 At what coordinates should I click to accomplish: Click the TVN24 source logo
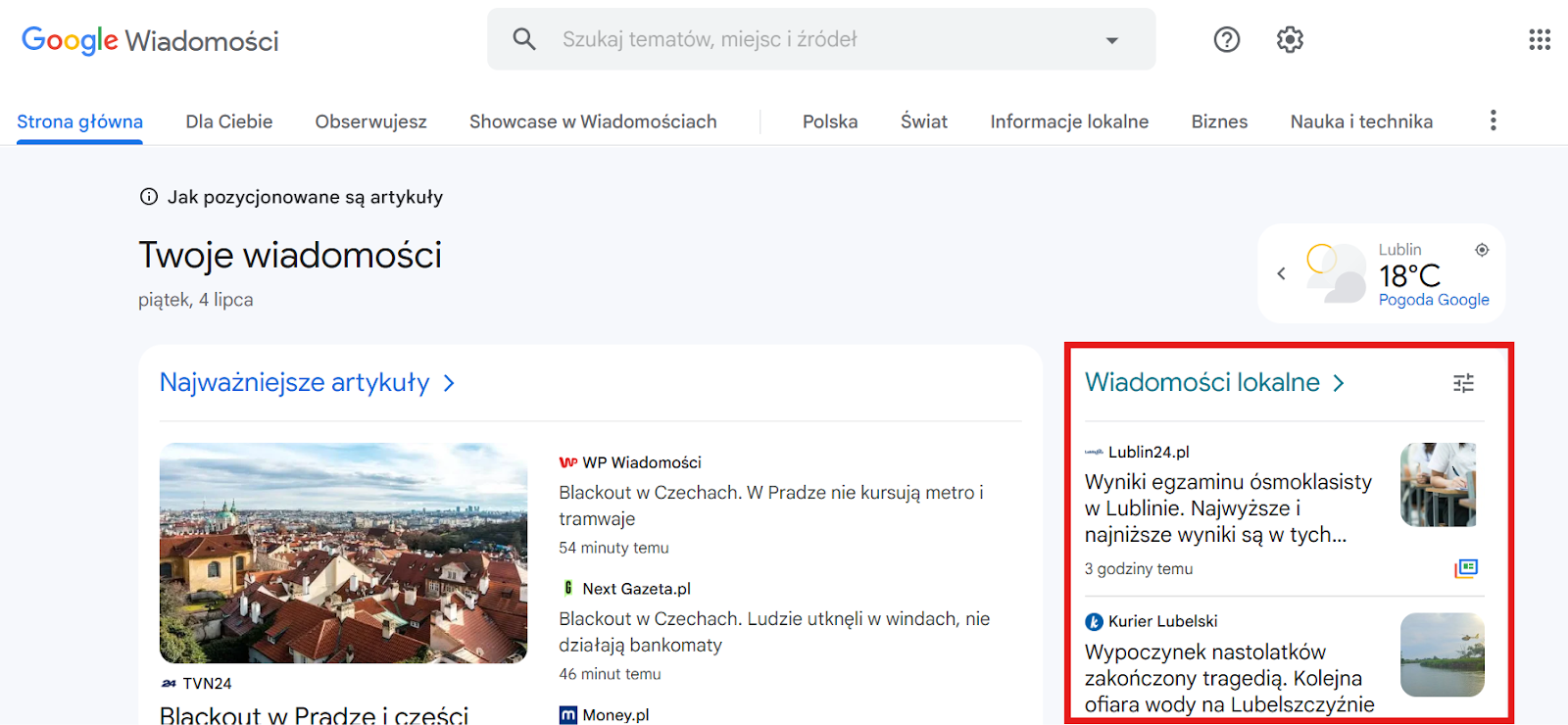coord(169,684)
